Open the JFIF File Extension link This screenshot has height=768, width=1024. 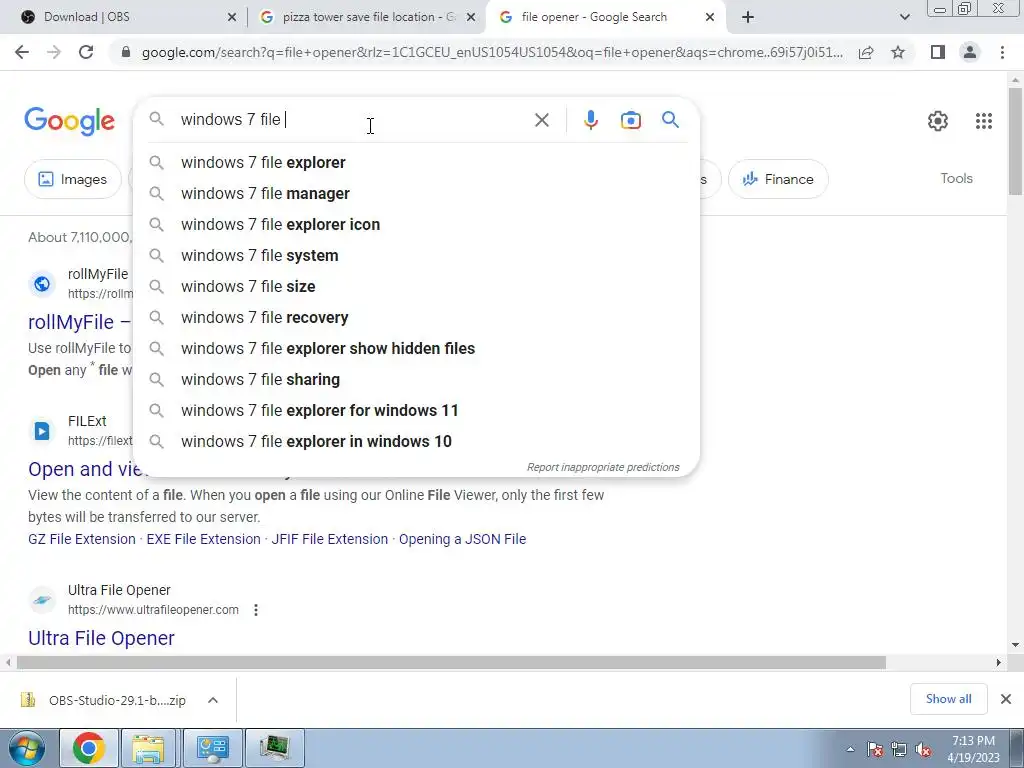(330, 539)
